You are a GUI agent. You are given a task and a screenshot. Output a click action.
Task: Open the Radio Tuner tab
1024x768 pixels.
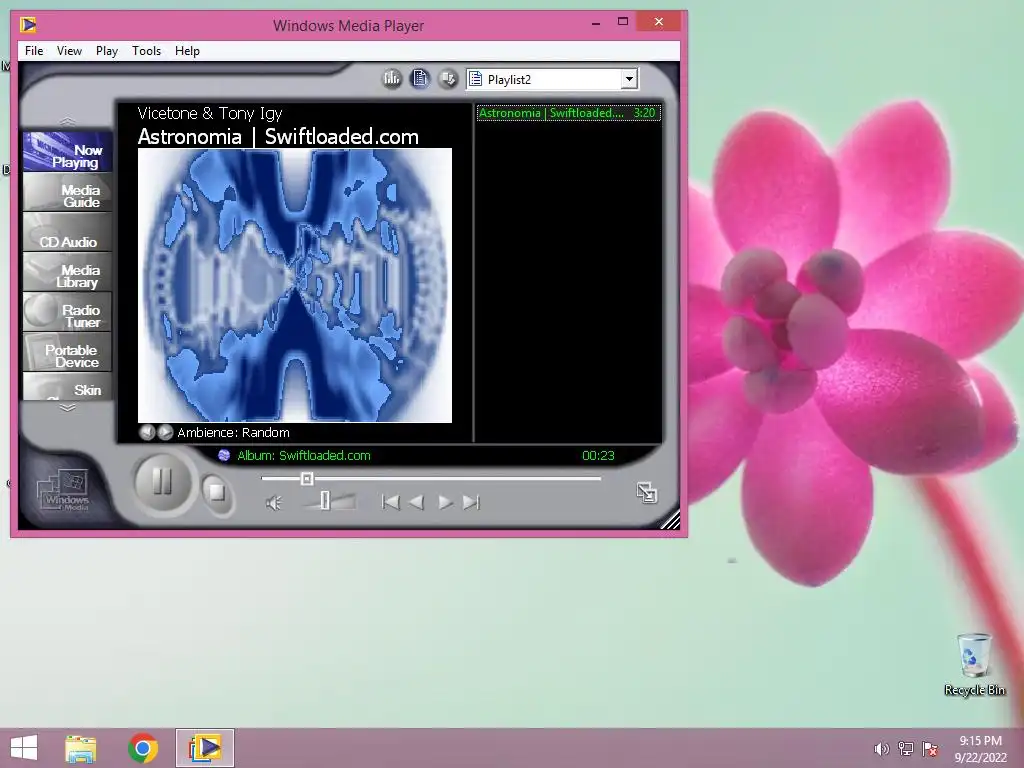tap(67, 313)
